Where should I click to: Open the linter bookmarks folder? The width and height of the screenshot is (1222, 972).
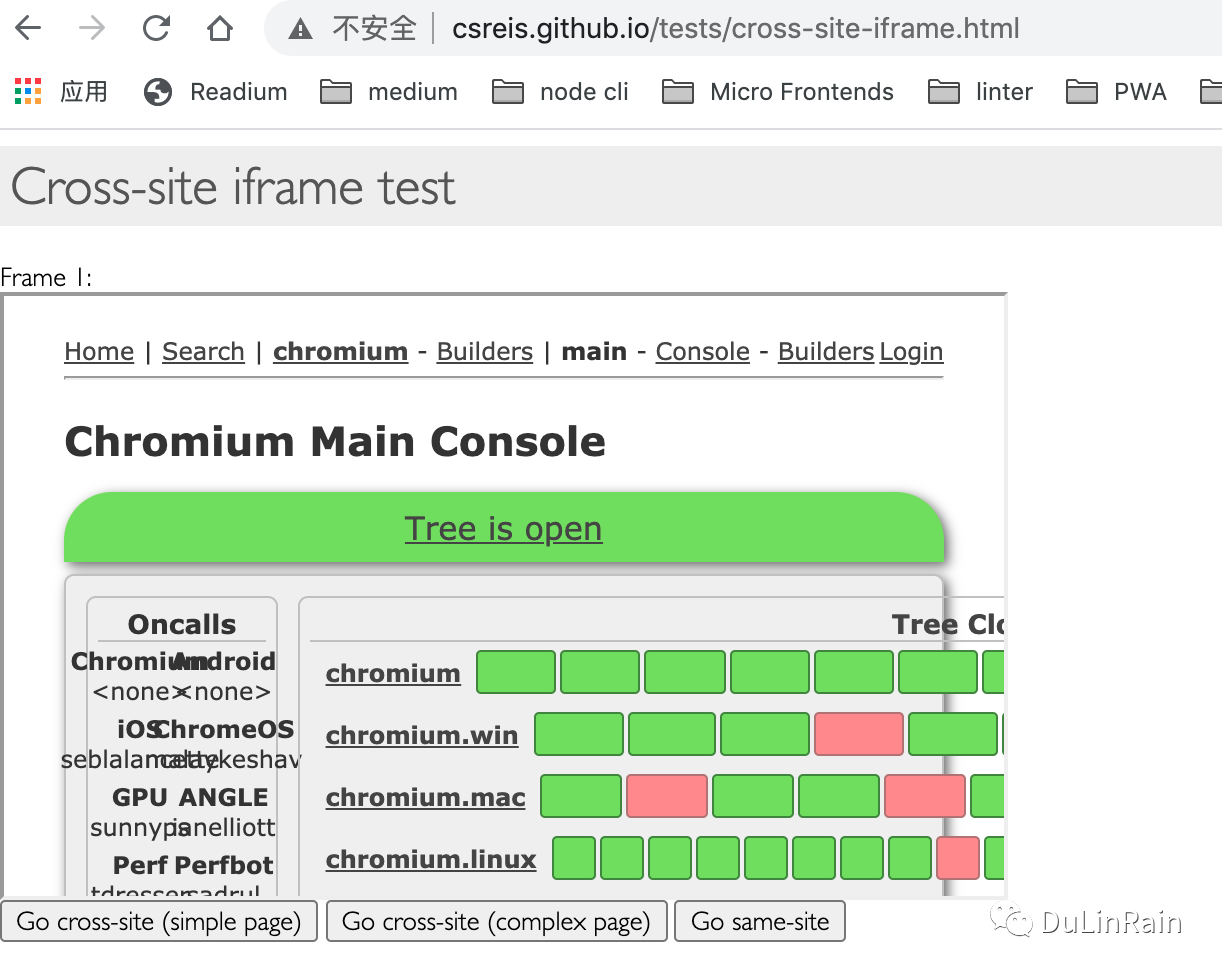pos(981,92)
